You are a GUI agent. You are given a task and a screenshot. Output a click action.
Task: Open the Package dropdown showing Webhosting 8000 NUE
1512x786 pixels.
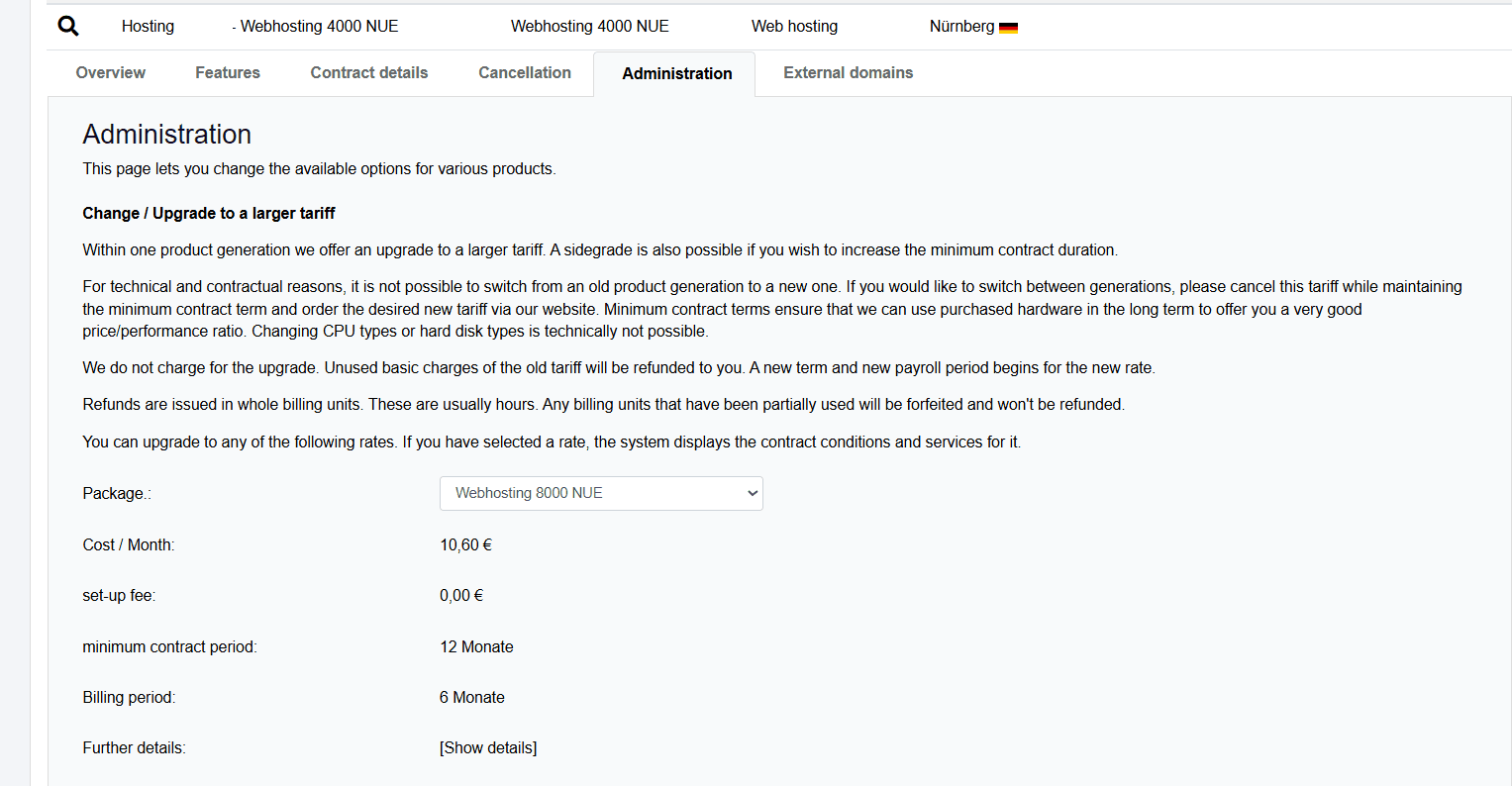tap(601, 493)
